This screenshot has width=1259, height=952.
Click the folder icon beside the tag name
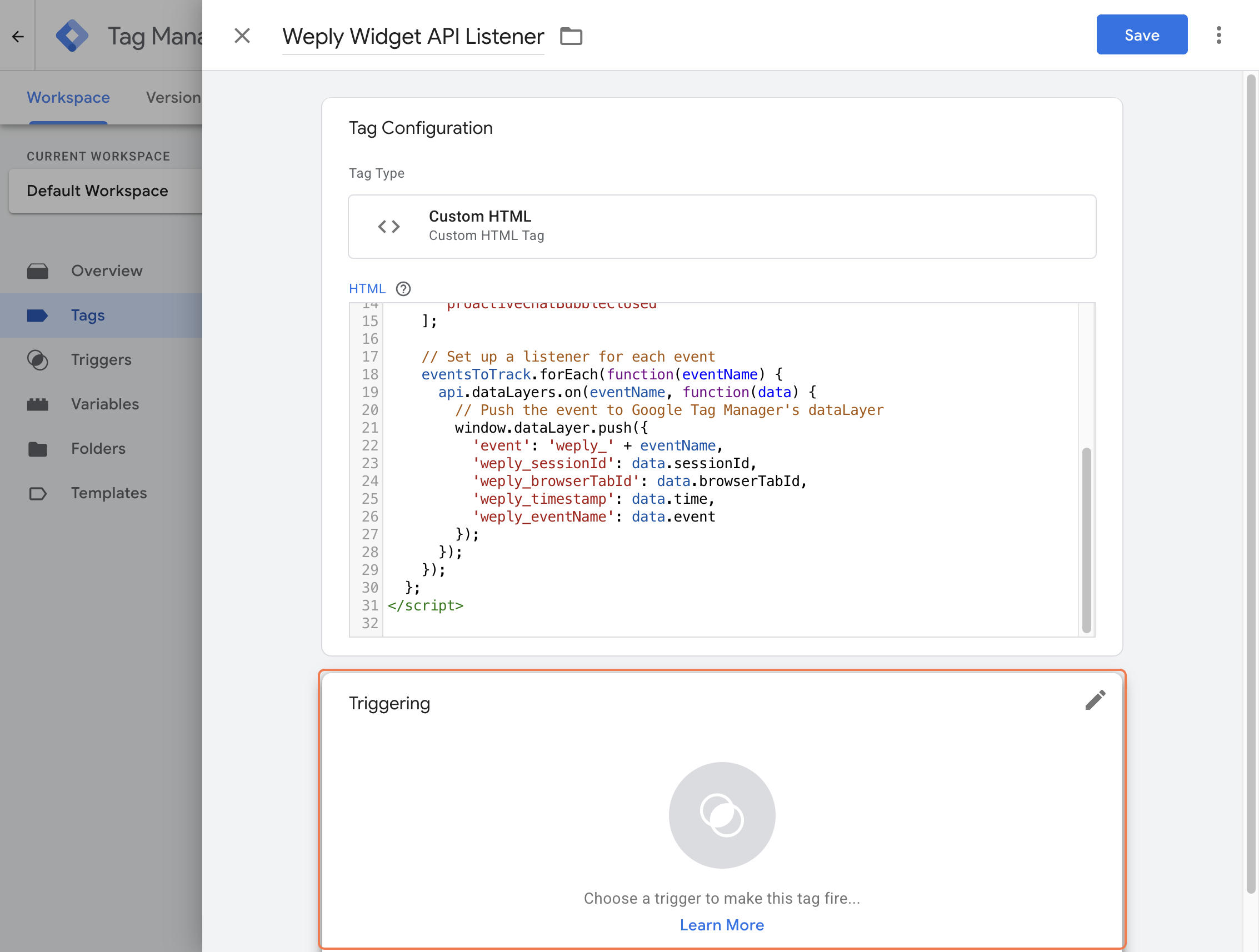(x=571, y=37)
